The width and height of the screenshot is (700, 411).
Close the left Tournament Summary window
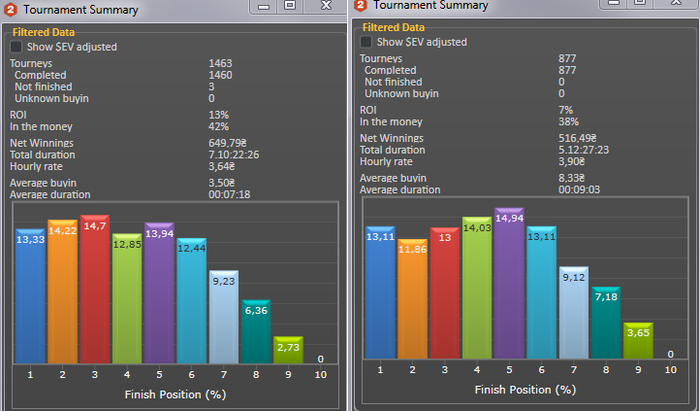[326, 6]
